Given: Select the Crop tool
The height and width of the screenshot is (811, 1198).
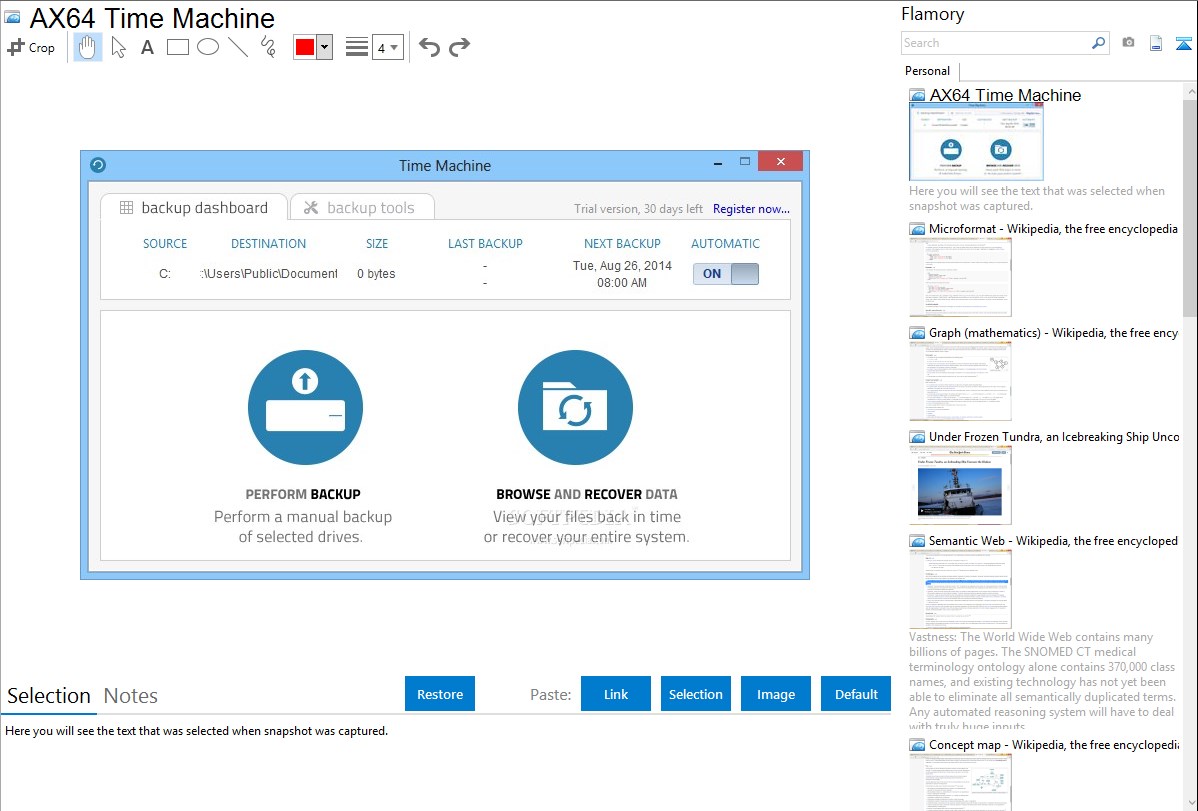Looking at the screenshot, I should 31,47.
